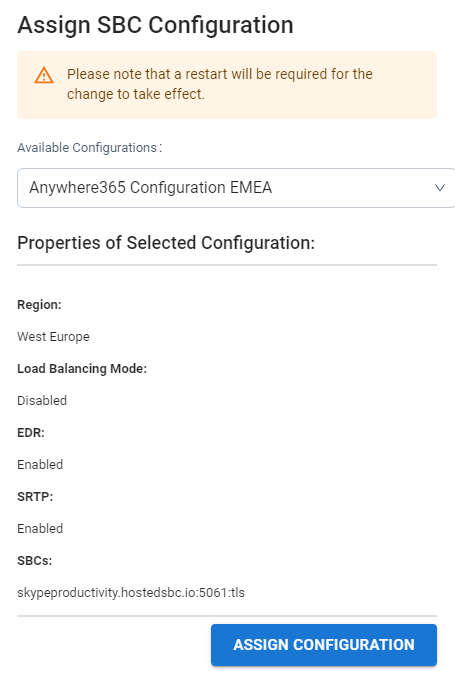Click the Assign Configuration button

324,645
